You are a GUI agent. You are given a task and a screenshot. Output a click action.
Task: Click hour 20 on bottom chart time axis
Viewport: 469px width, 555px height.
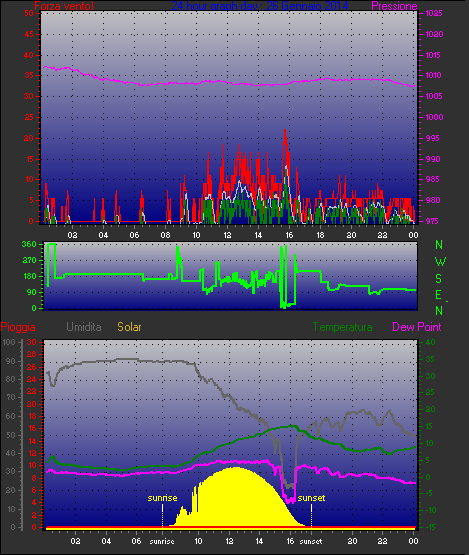click(352, 541)
